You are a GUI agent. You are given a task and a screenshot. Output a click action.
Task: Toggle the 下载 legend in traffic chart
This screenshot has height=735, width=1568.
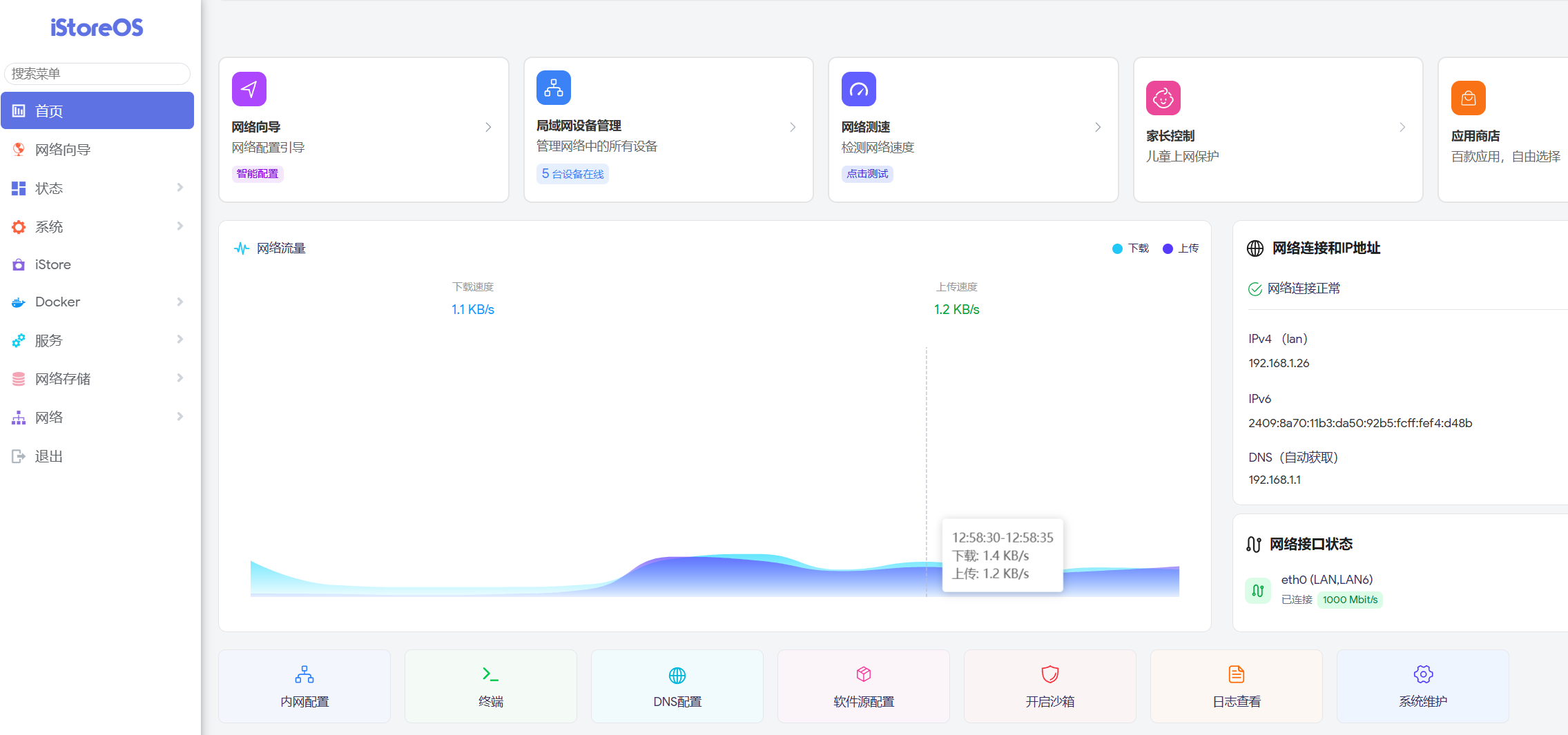coord(1131,248)
